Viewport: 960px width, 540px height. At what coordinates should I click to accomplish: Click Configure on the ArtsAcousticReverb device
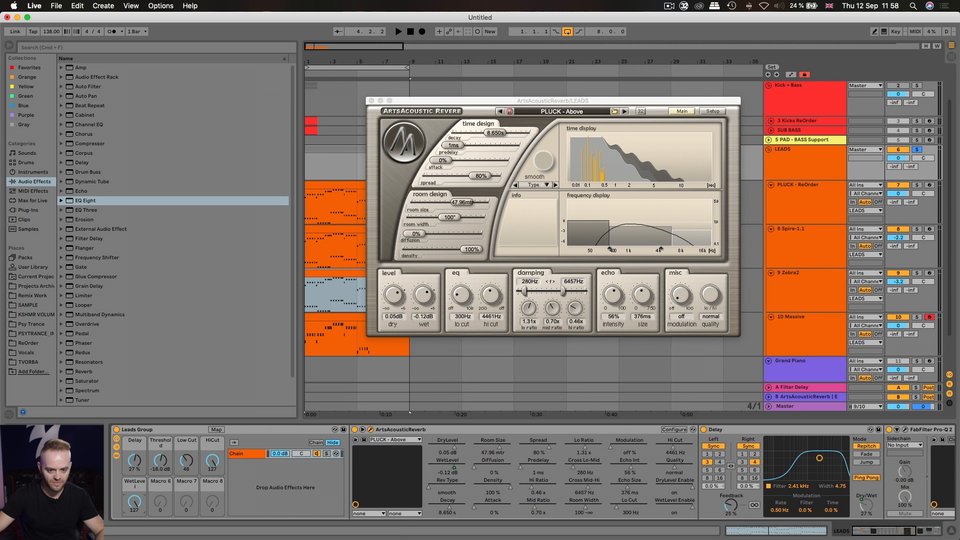point(673,430)
